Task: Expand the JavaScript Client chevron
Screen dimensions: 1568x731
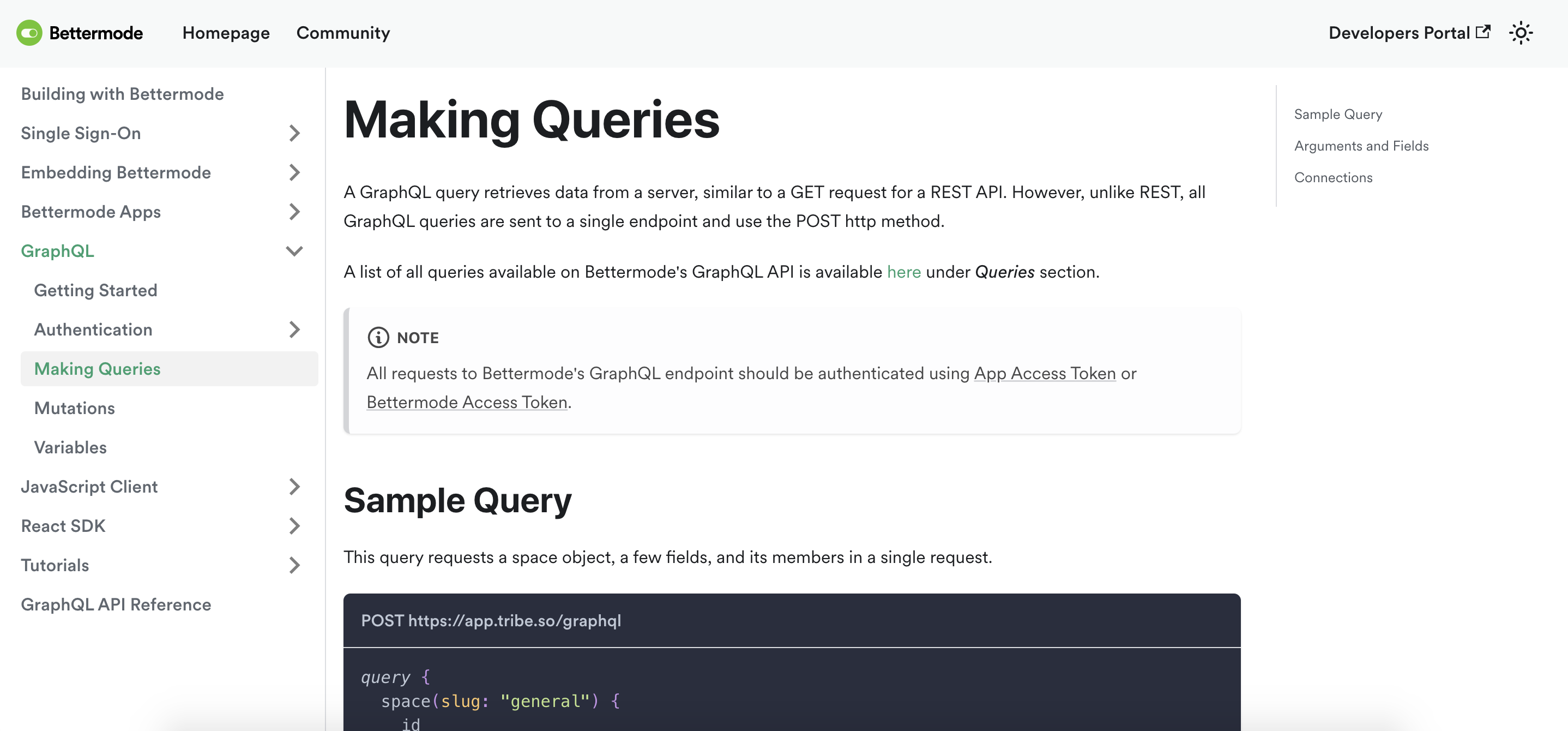Action: pos(294,487)
